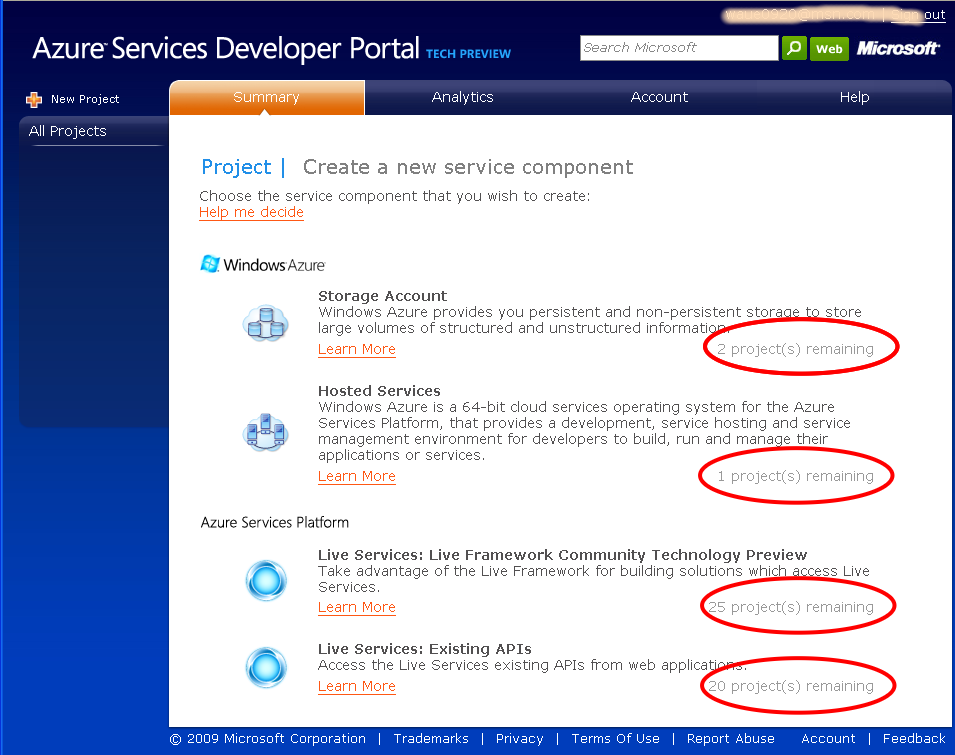
Task: Click the Azure Services Developer Portal title
Action: (x=226, y=49)
